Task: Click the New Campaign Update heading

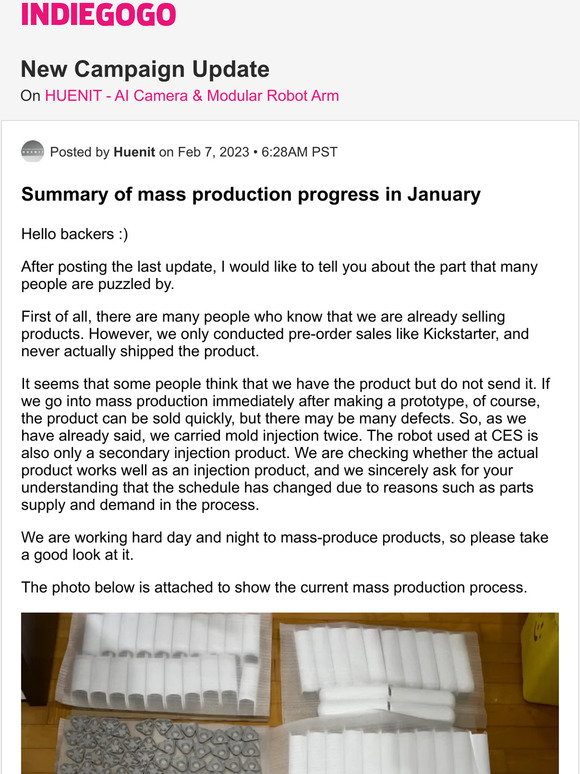Action: (x=145, y=69)
